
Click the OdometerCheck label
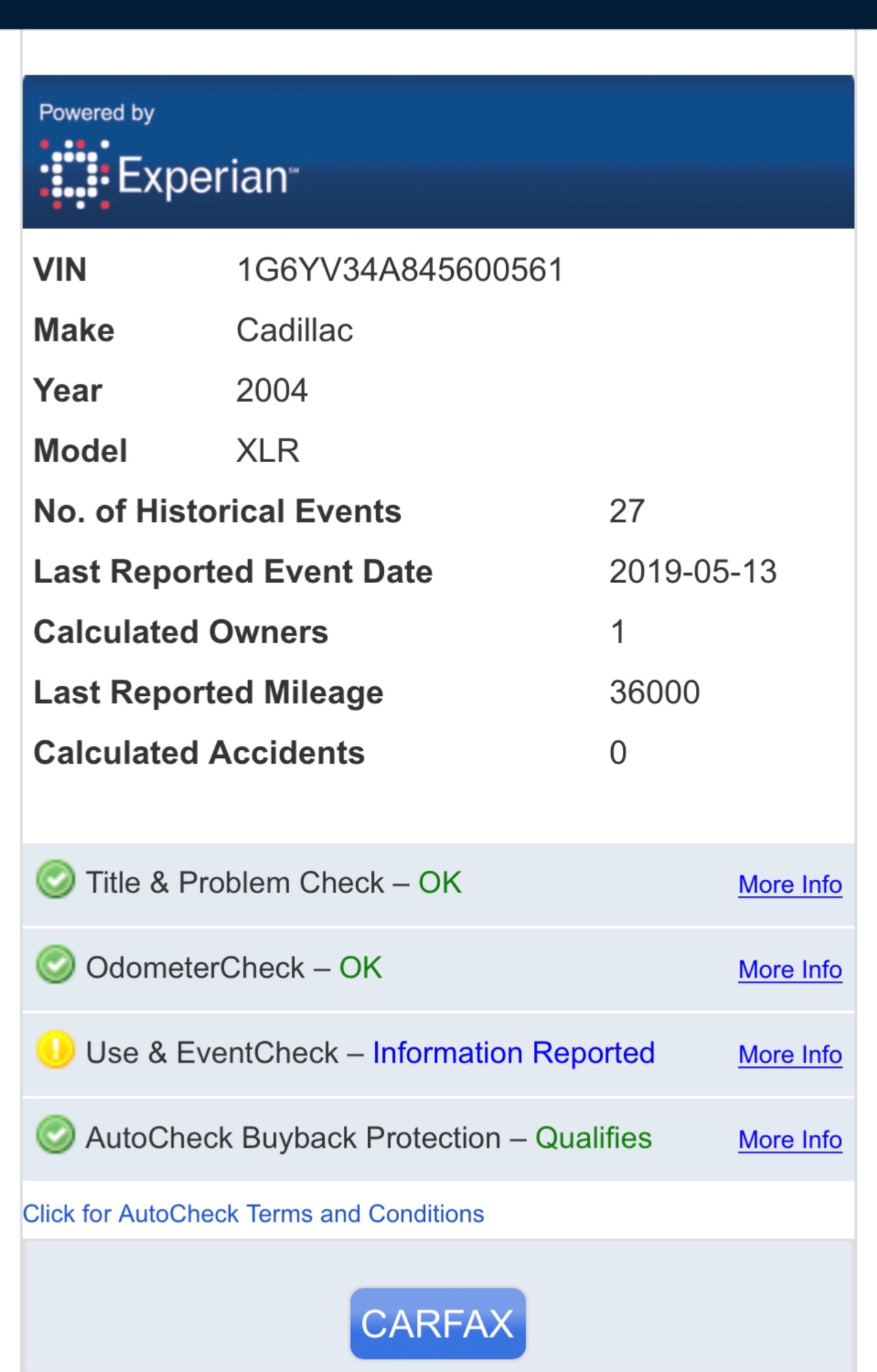195,967
